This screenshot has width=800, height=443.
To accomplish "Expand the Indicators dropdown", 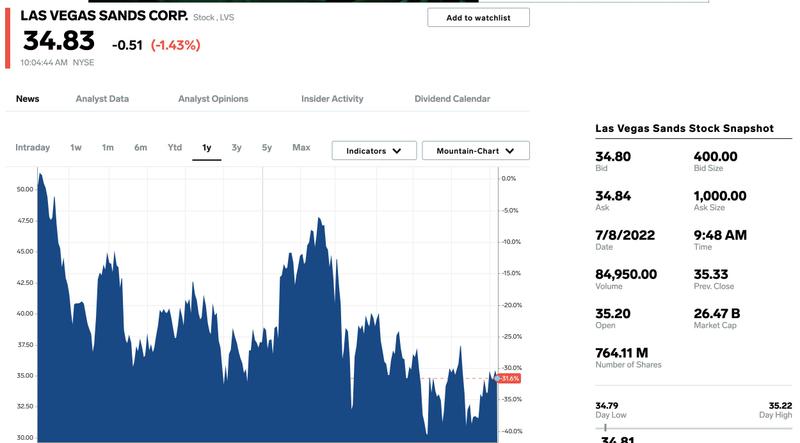I will click(374, 151).
